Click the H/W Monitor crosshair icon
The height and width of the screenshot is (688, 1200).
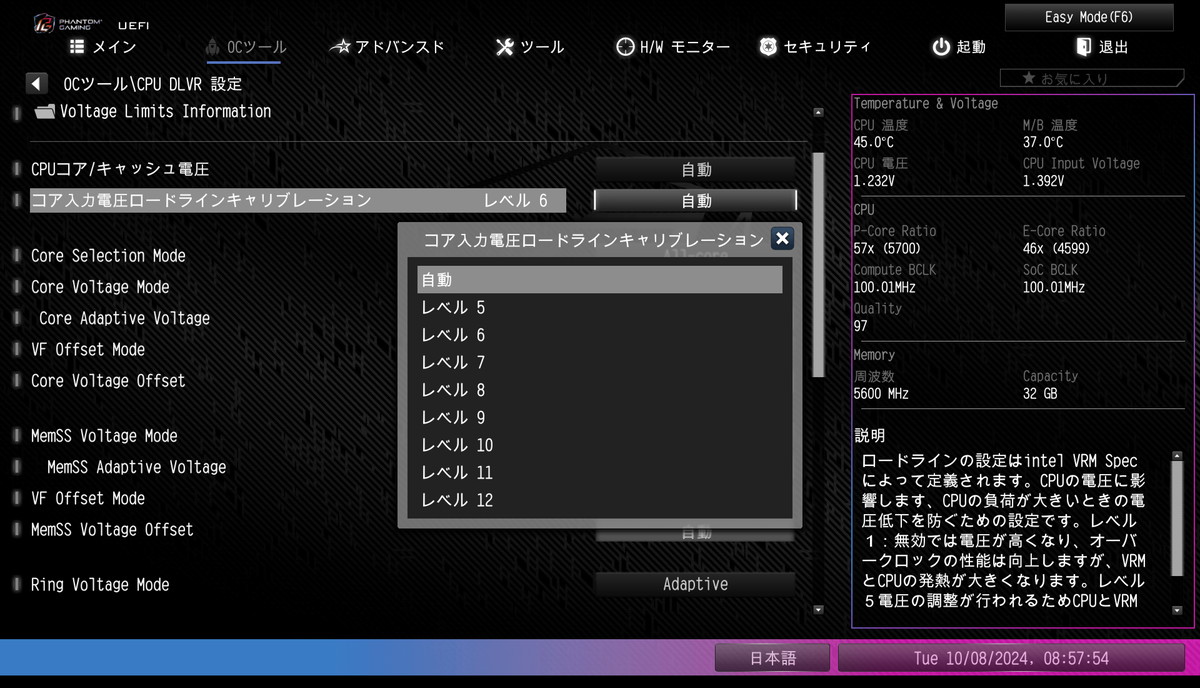click(x=625, y=46)
